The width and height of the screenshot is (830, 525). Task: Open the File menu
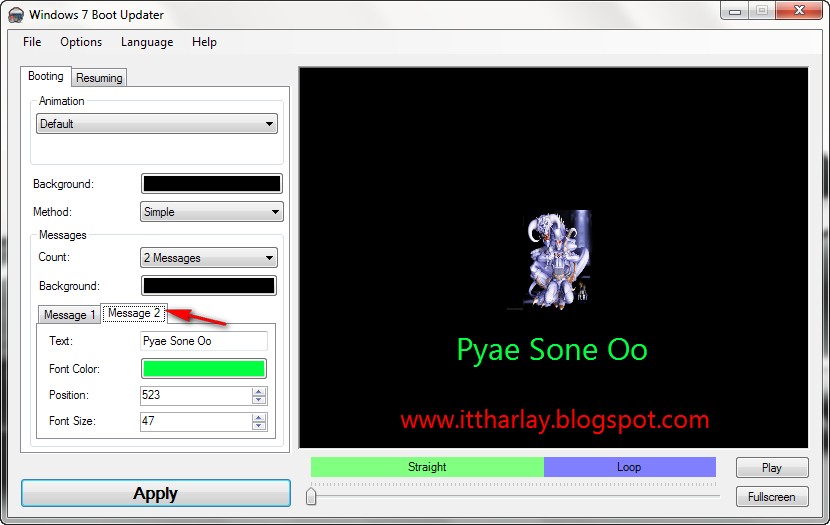[x=32, y=42]
